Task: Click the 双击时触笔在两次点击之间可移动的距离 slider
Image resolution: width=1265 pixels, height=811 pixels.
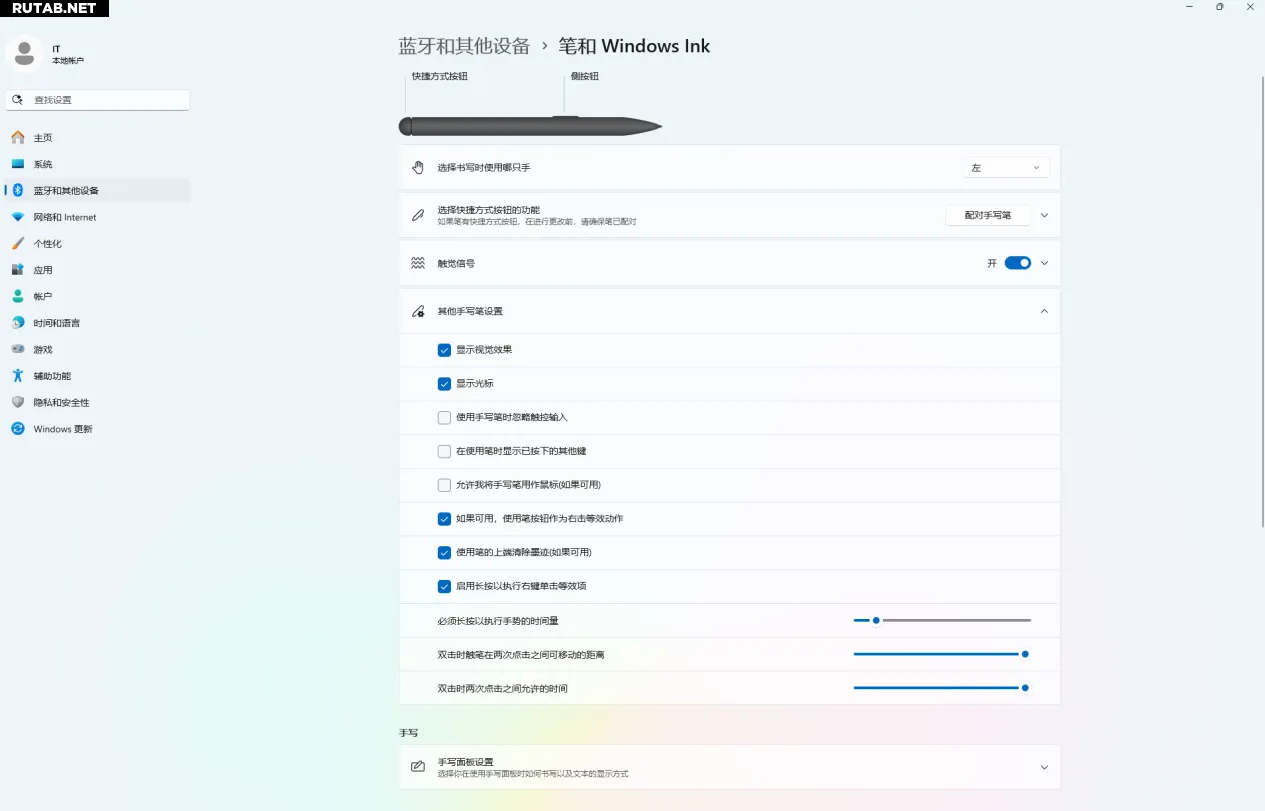Action: click(942, 654)
